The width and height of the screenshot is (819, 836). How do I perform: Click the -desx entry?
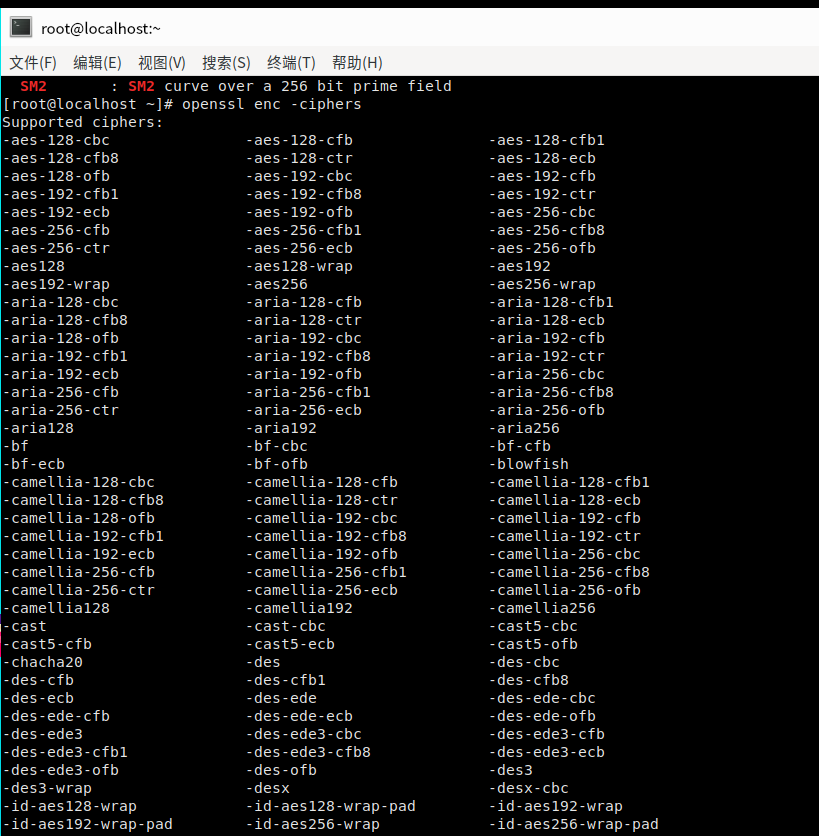(x=268, y=789)
